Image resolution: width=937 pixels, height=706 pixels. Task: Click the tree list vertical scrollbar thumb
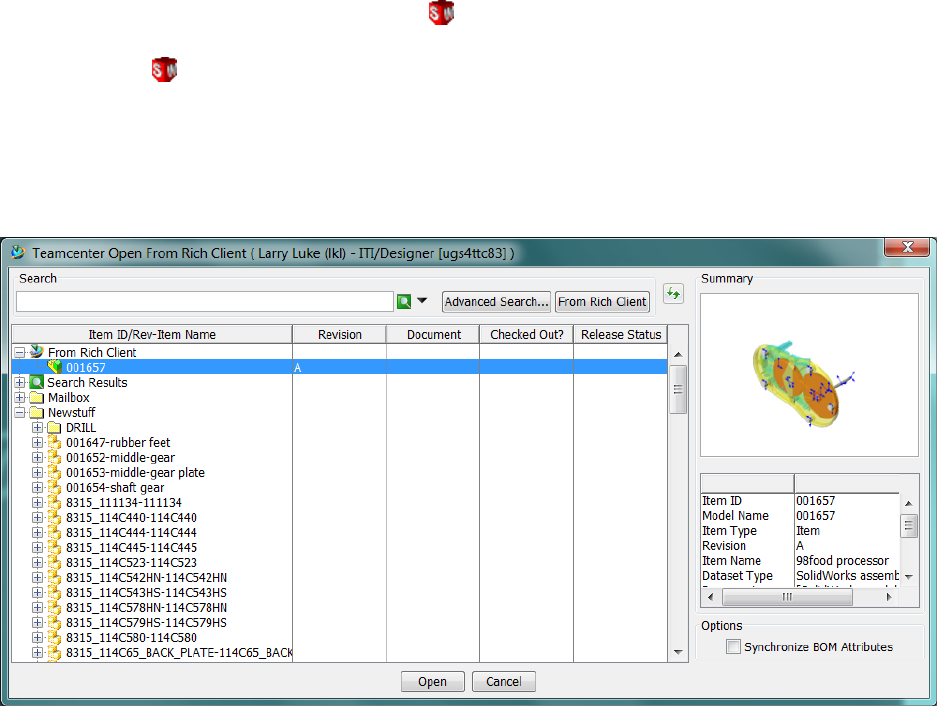click(x=678, y=390)
